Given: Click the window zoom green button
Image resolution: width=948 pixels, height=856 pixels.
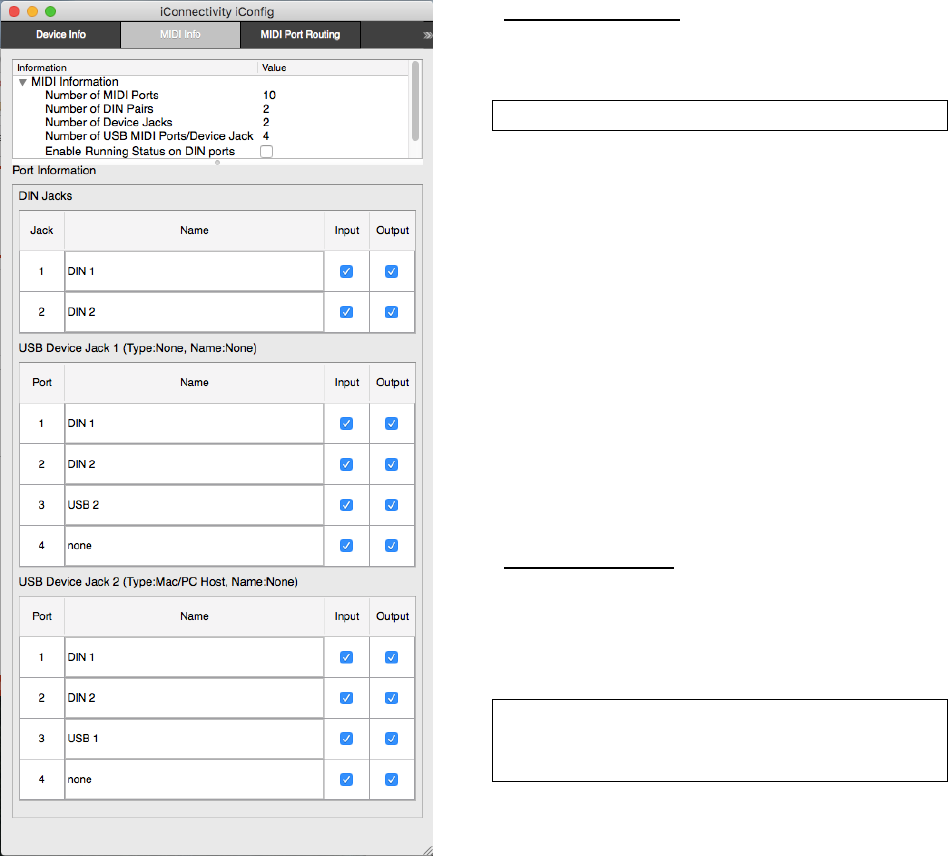Looking at the screenshot, I should click(51, 11).
